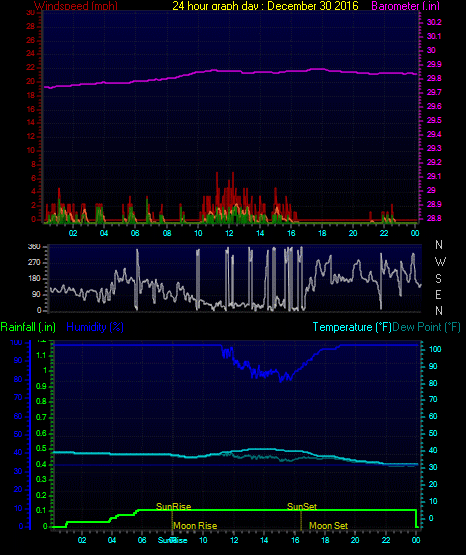Click the Temperature (°F) legend label
This screenshot has height=555, width=466.
pos(352,327)
